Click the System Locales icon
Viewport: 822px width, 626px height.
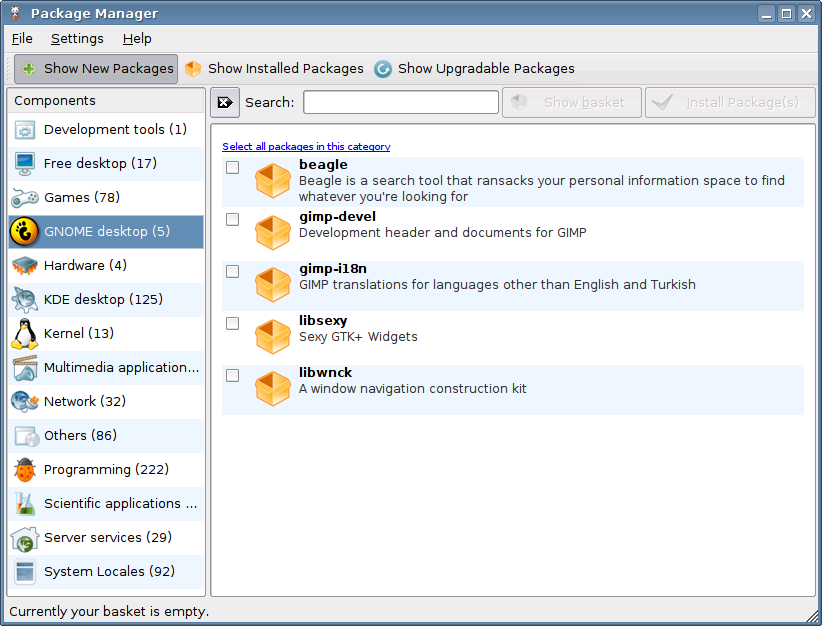[25, 572]
